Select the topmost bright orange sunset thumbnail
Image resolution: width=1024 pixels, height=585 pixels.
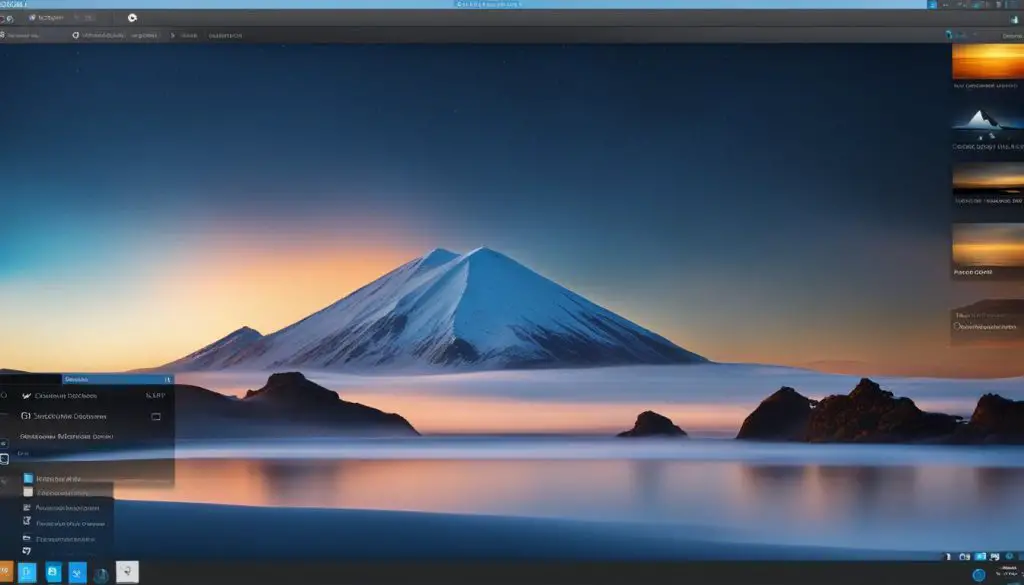coord(987,61)
